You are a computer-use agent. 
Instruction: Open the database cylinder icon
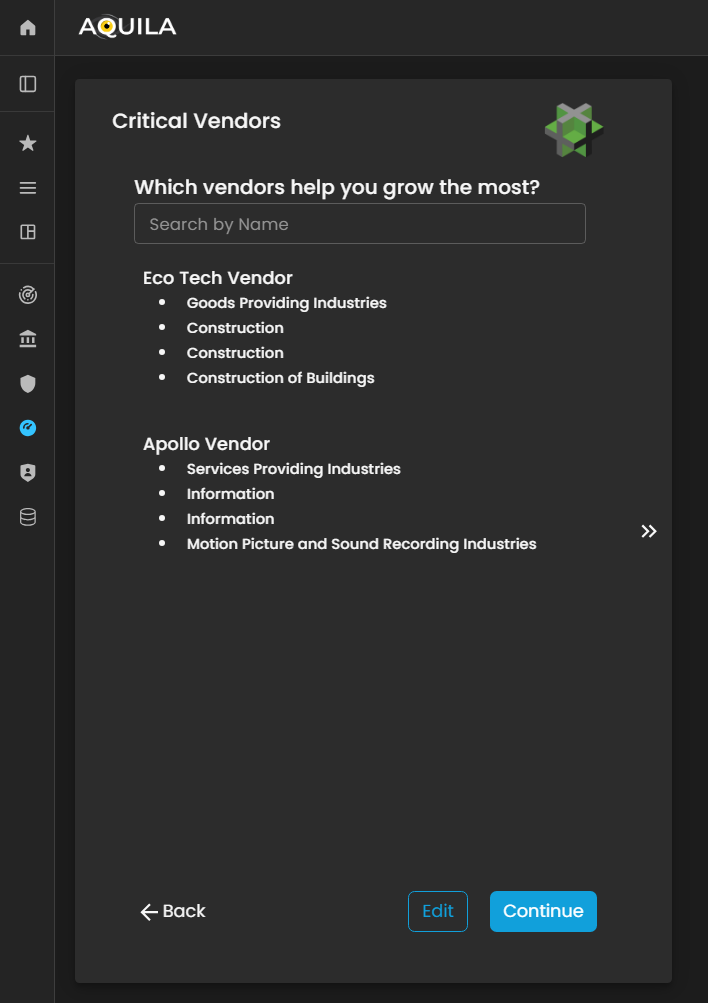28,517
